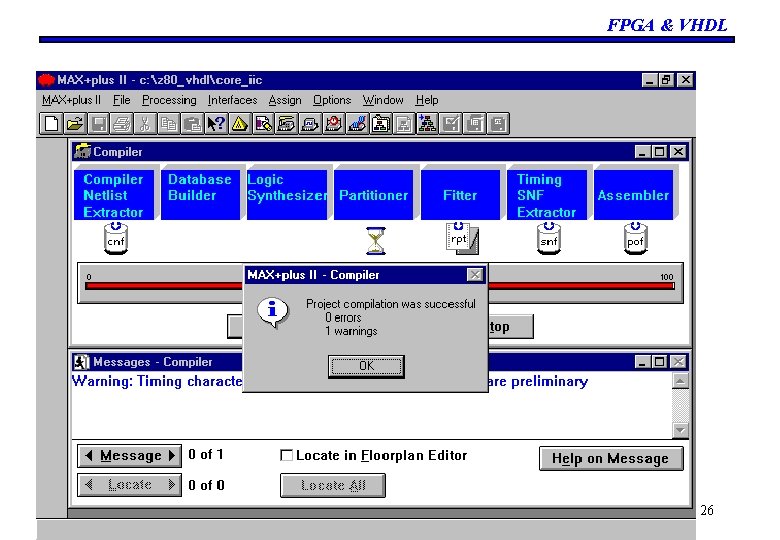
Task: Select the Warning: Timing characteristics message
Action: point(330,381)
